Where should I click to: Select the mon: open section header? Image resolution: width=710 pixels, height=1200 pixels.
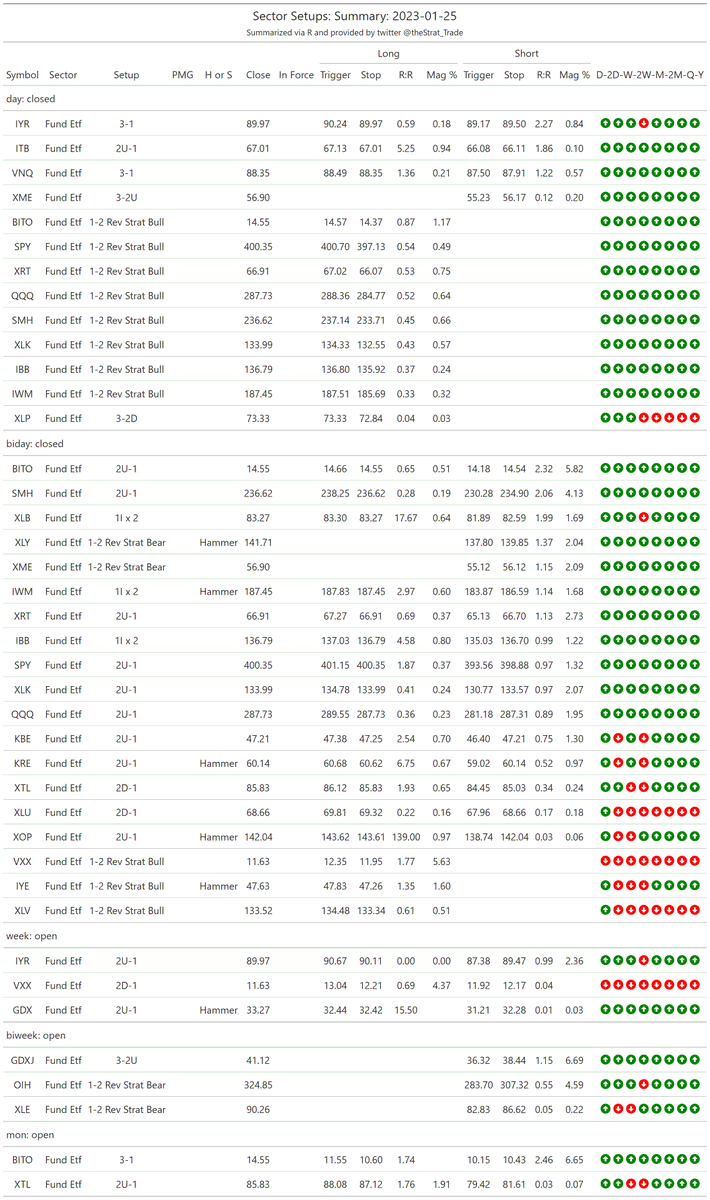click(x=31, y=1135)
